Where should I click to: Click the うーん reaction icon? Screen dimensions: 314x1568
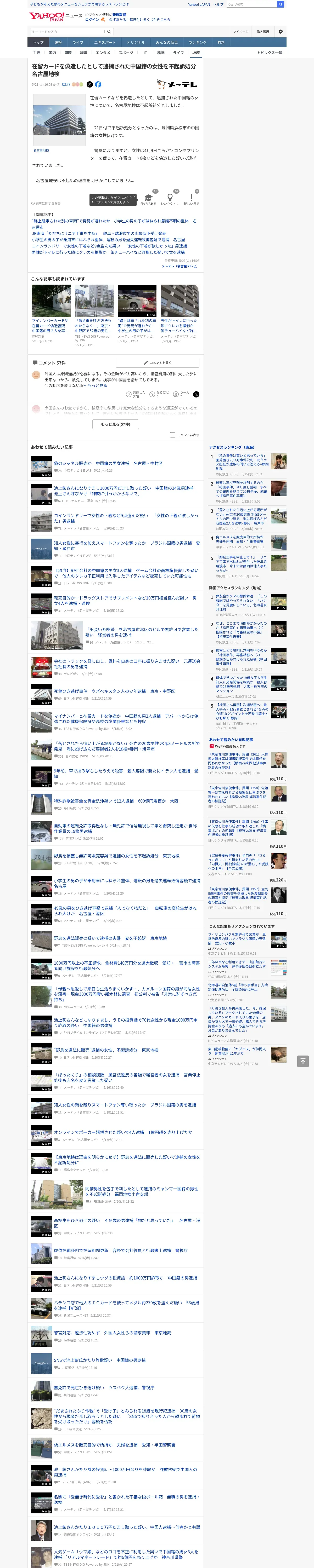(176, 394)
